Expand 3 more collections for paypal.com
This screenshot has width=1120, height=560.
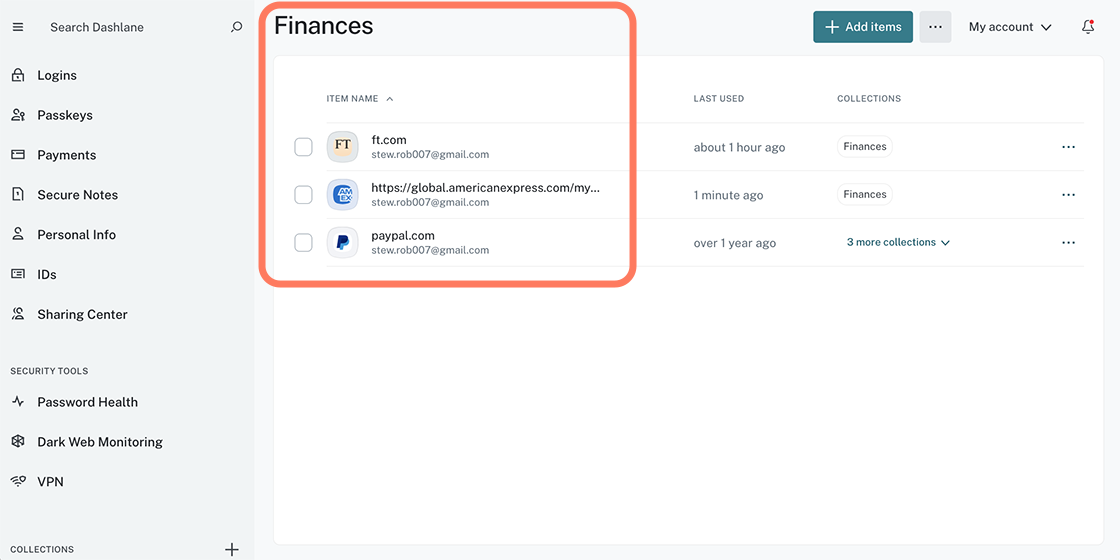click(x=897, y=243)
